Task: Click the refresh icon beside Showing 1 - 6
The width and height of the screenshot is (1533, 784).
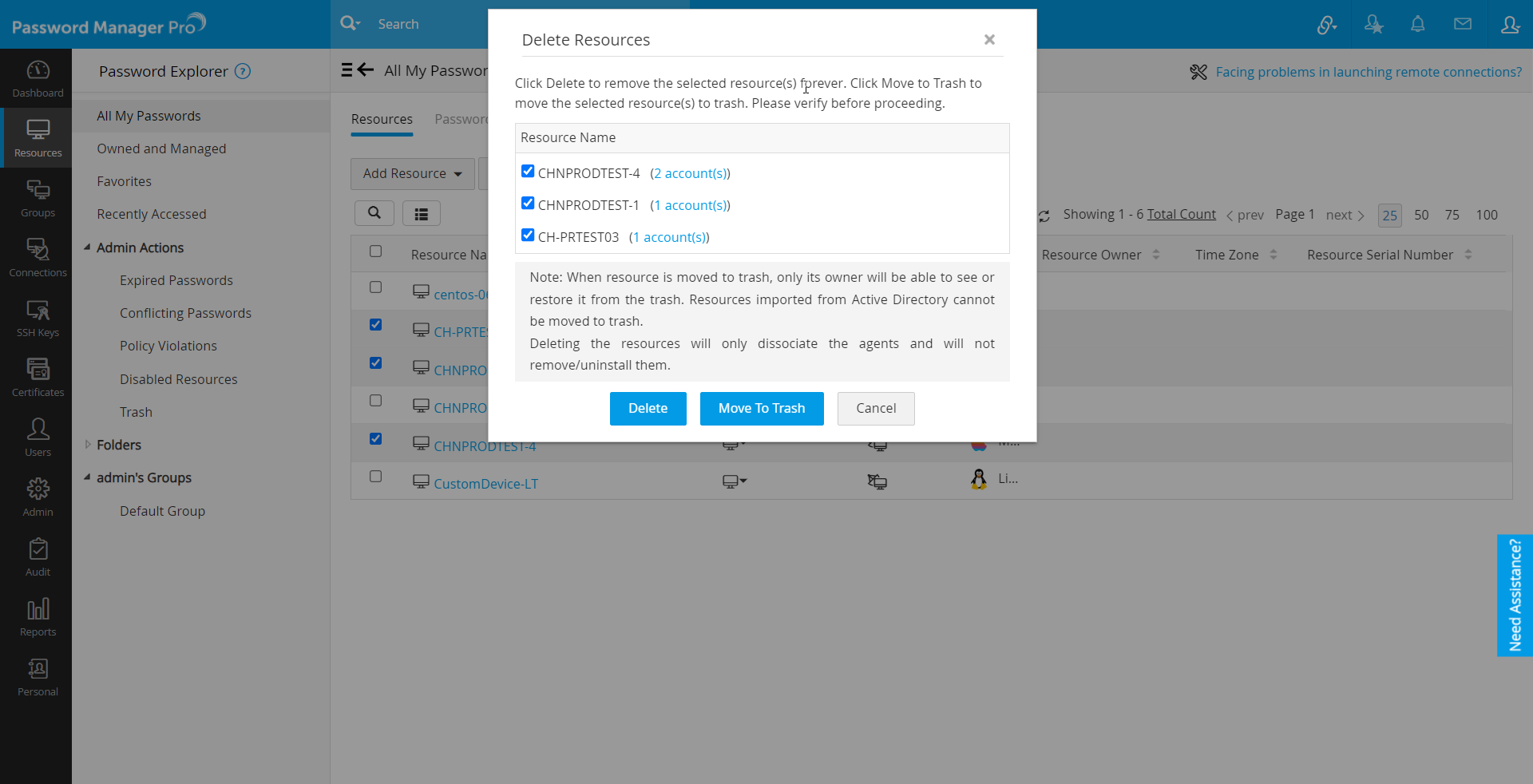Action: 1044,216
